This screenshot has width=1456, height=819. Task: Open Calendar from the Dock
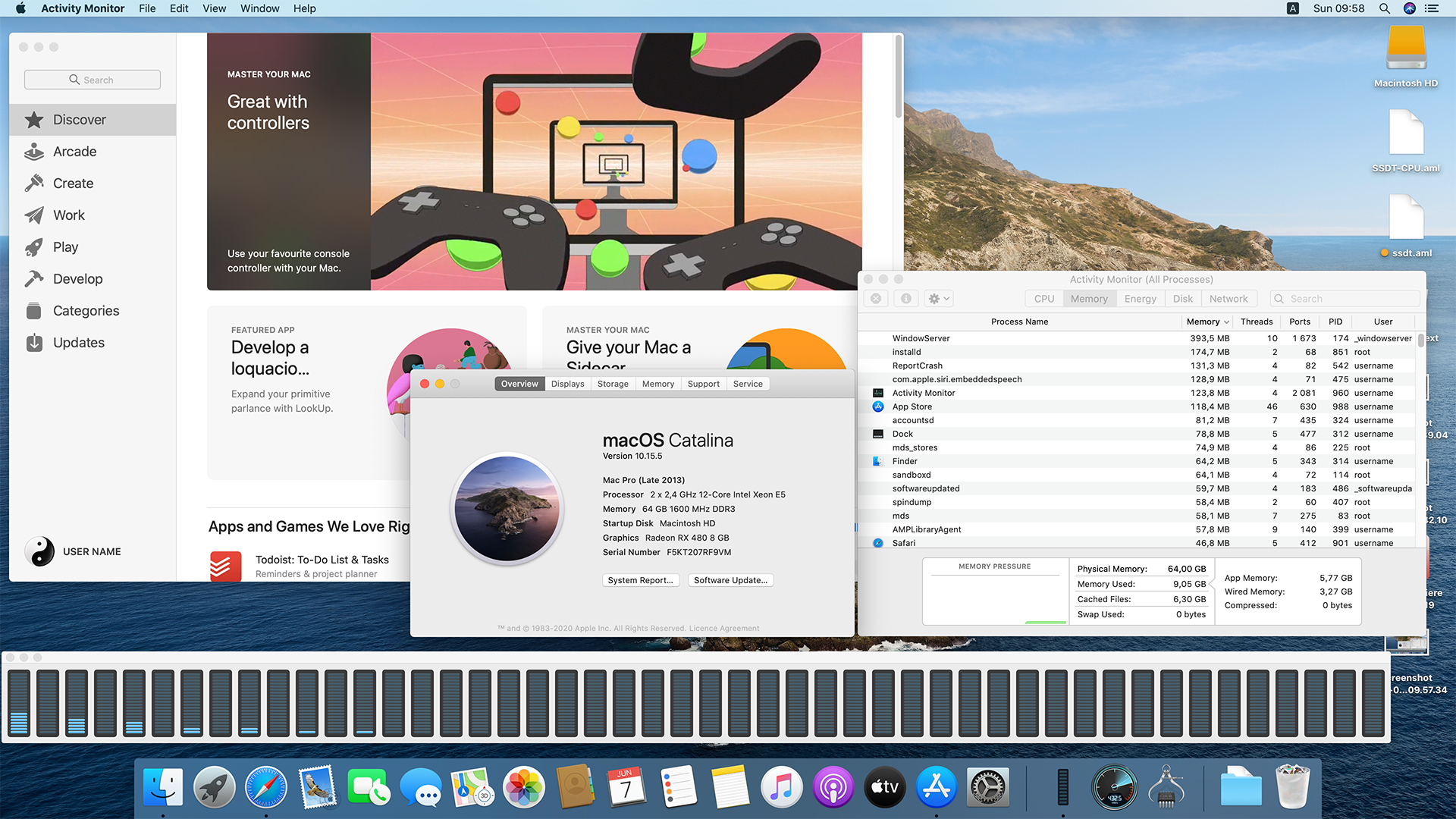[627, 787]
